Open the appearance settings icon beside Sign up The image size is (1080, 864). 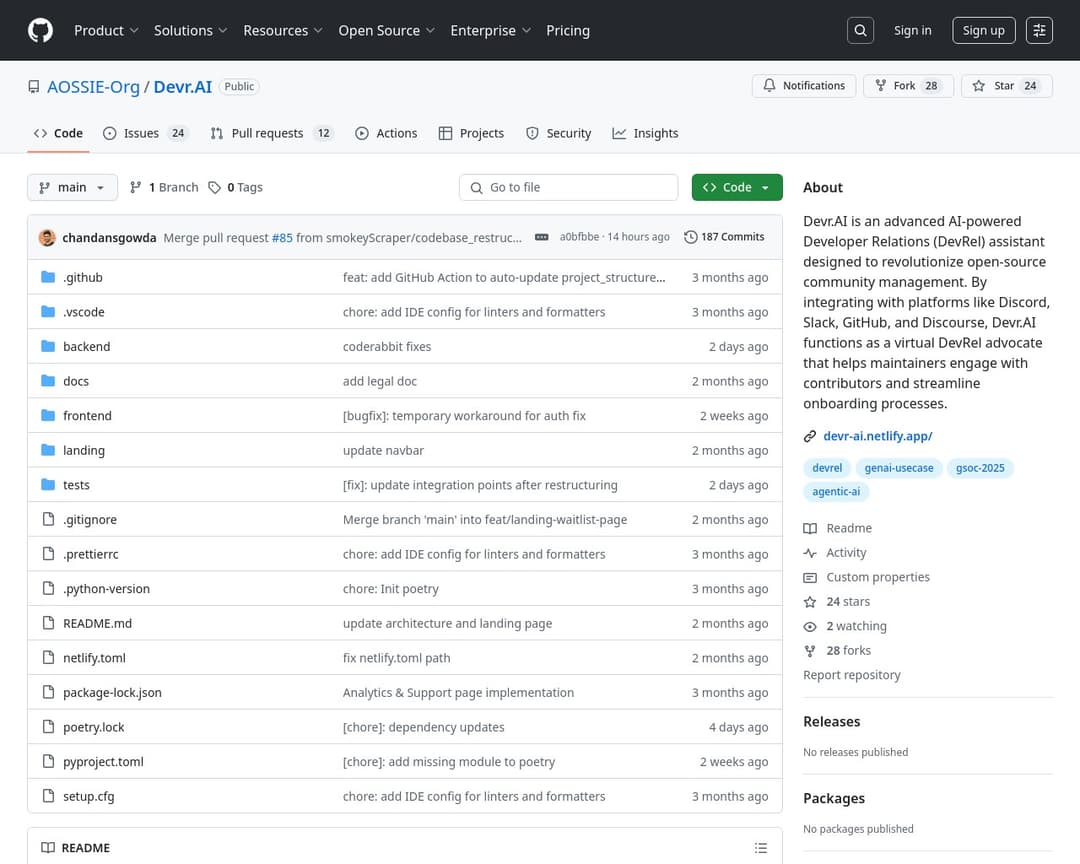1039,30
